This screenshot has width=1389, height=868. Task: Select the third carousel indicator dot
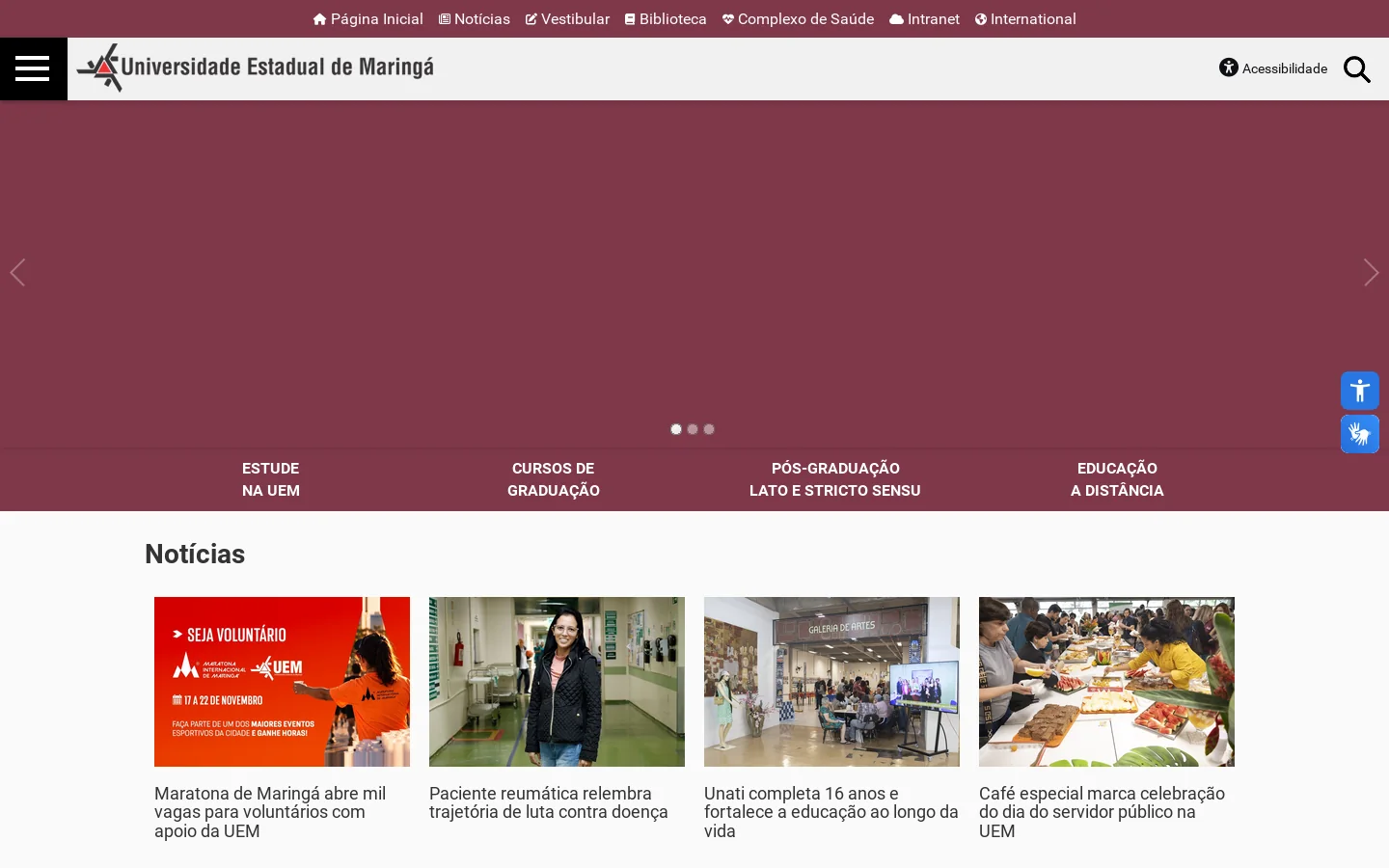(709, 429)
